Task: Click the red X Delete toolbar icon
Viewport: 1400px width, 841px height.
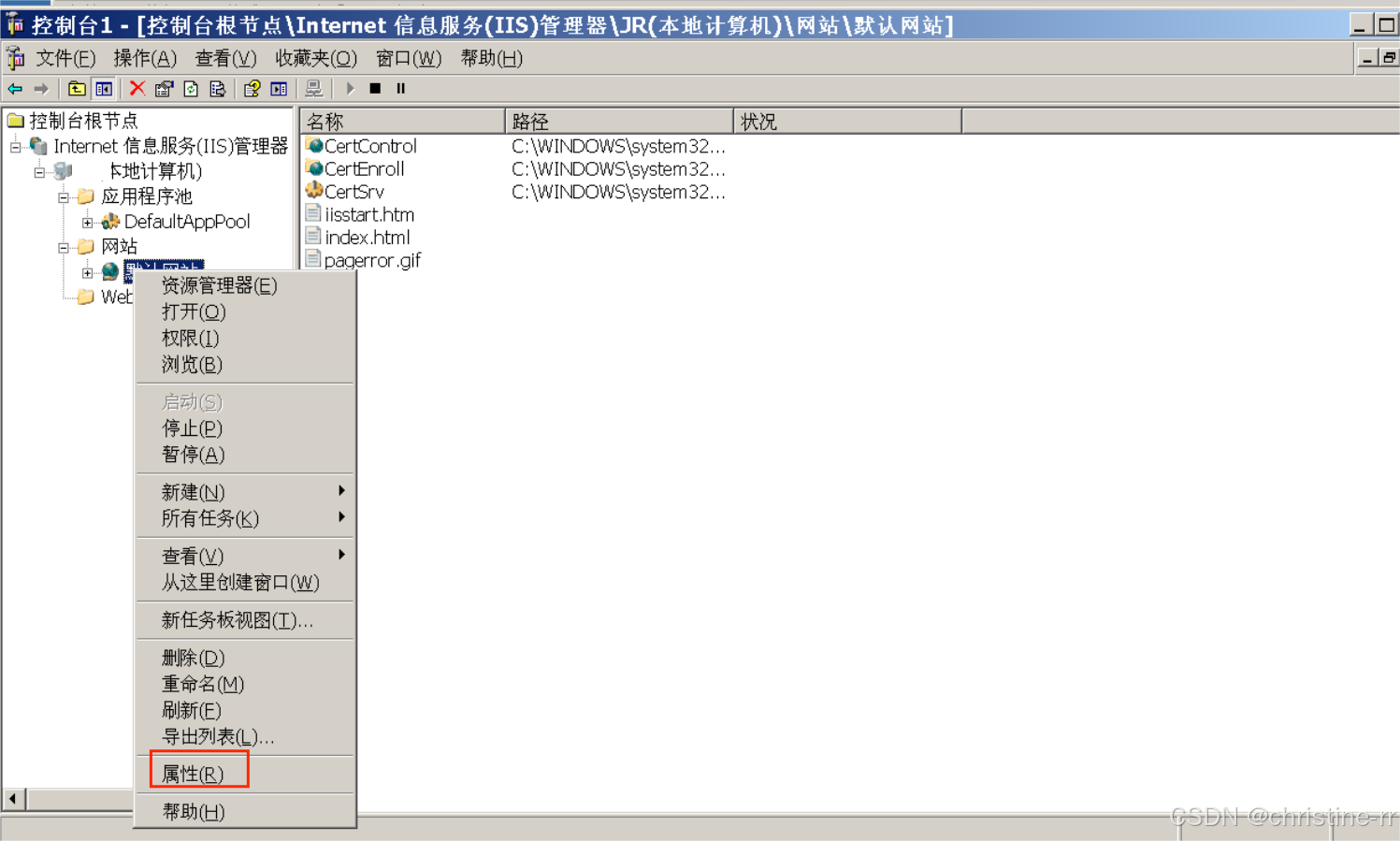Action: (x=137, y=89)
